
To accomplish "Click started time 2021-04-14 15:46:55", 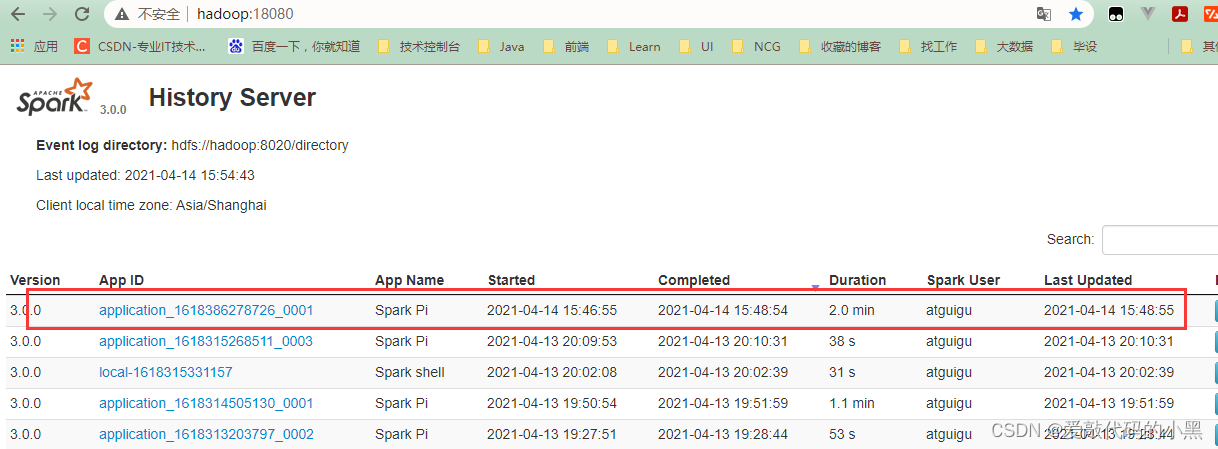I will point(552,310).
